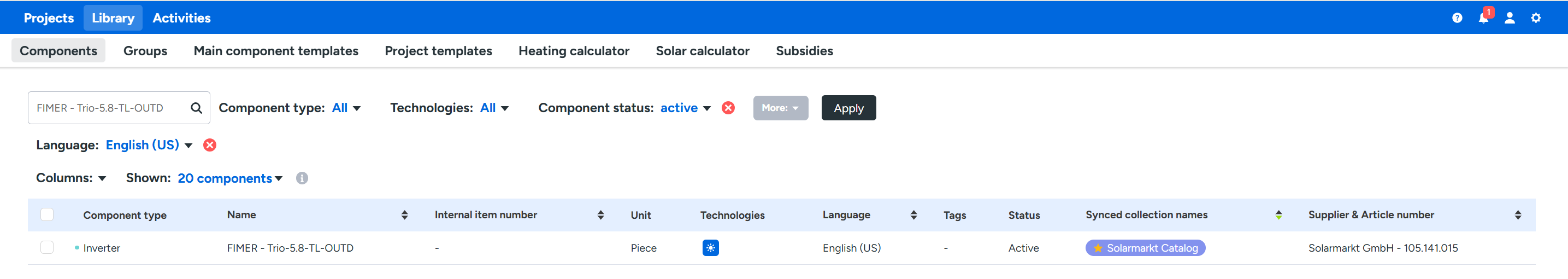Viewport: 1568px width, 279px height.
Task: Focus the component search field
Action: tap(110, 108)
